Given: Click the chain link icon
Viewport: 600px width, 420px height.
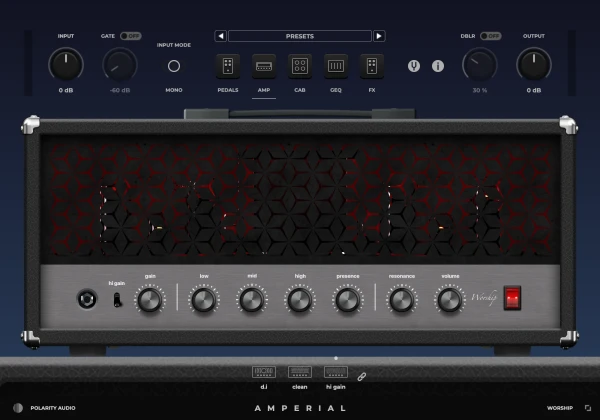Looking at the screenshot, I should point(362,377).
